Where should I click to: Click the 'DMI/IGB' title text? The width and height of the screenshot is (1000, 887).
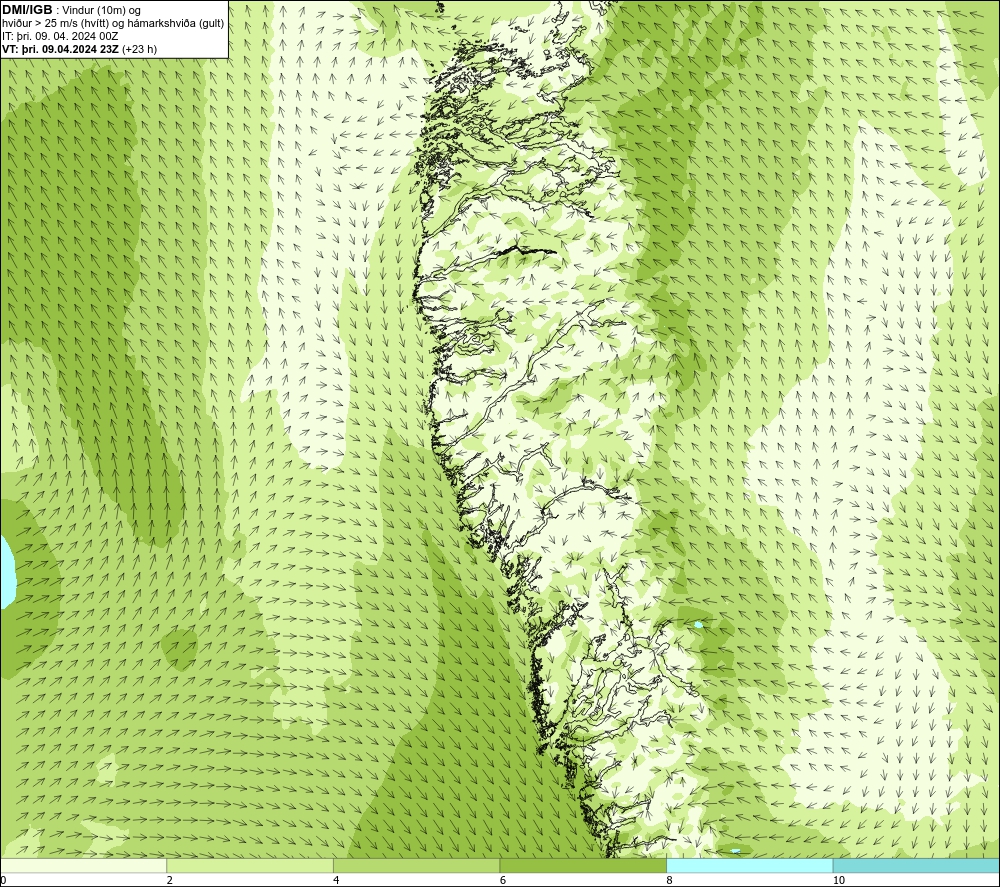[x=27, y=10]
